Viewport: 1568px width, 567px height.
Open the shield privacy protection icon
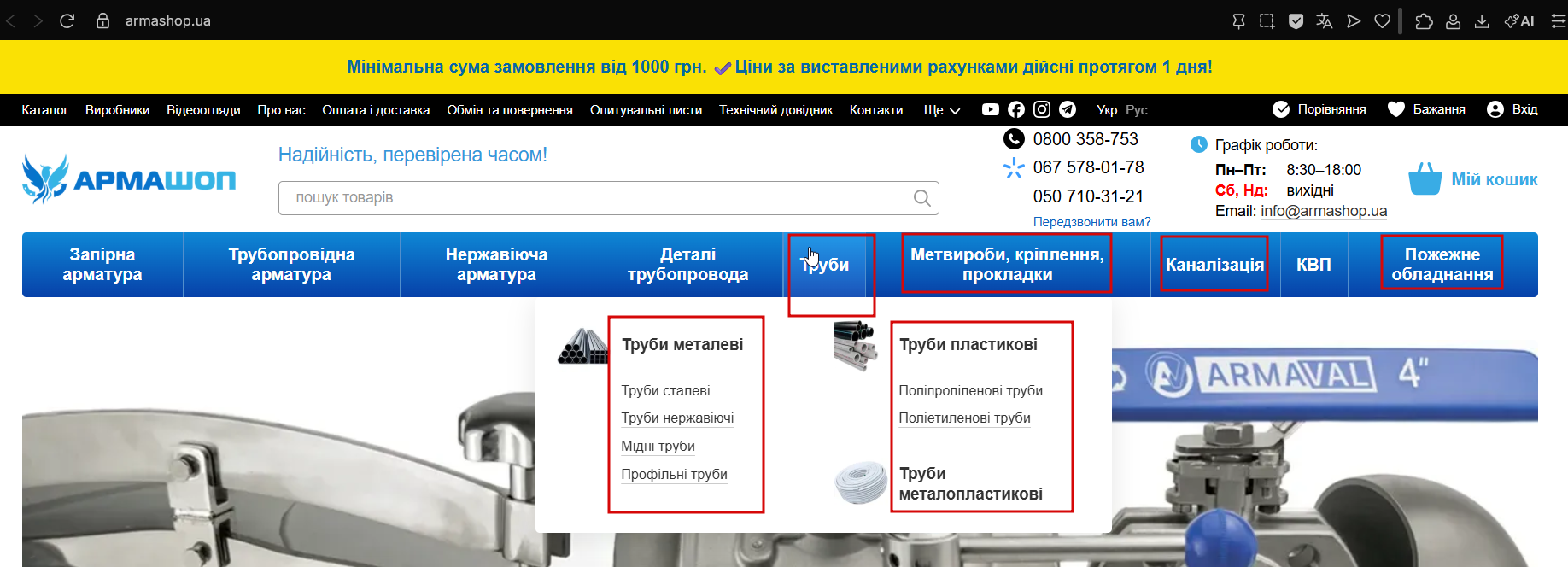click(1296, 21)
